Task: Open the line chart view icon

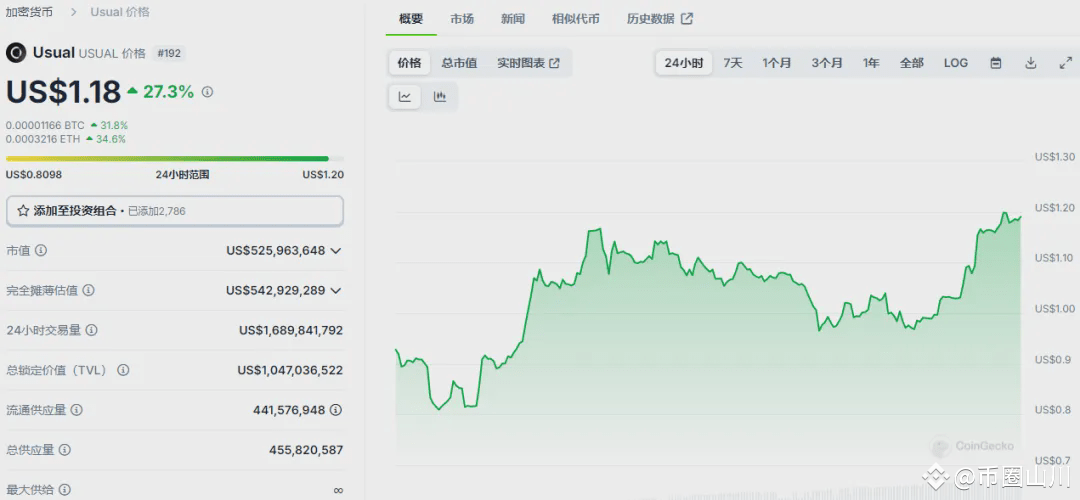Action: [x=405, y=97]
